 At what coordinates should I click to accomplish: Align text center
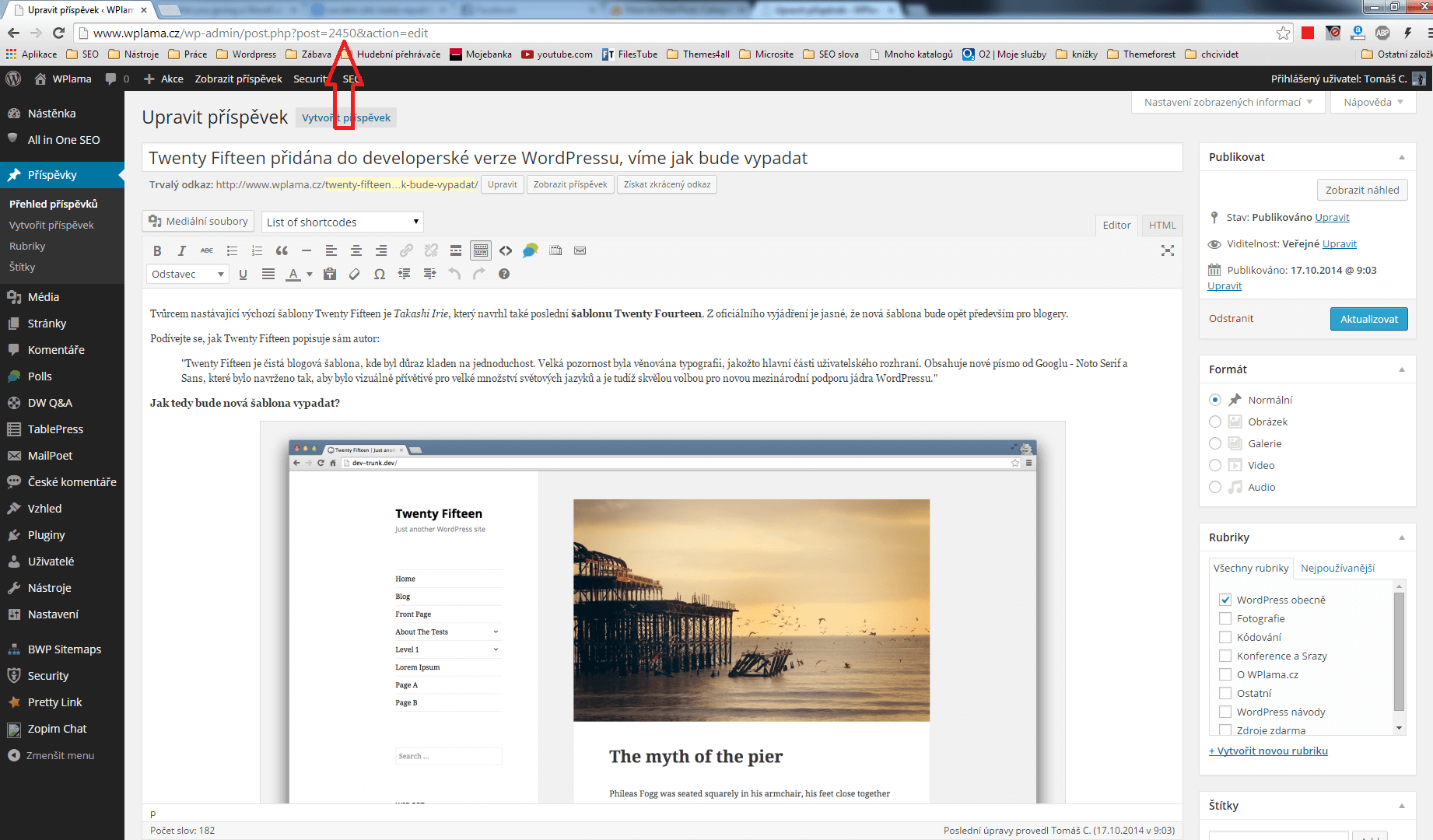click(x=356, y=250)
